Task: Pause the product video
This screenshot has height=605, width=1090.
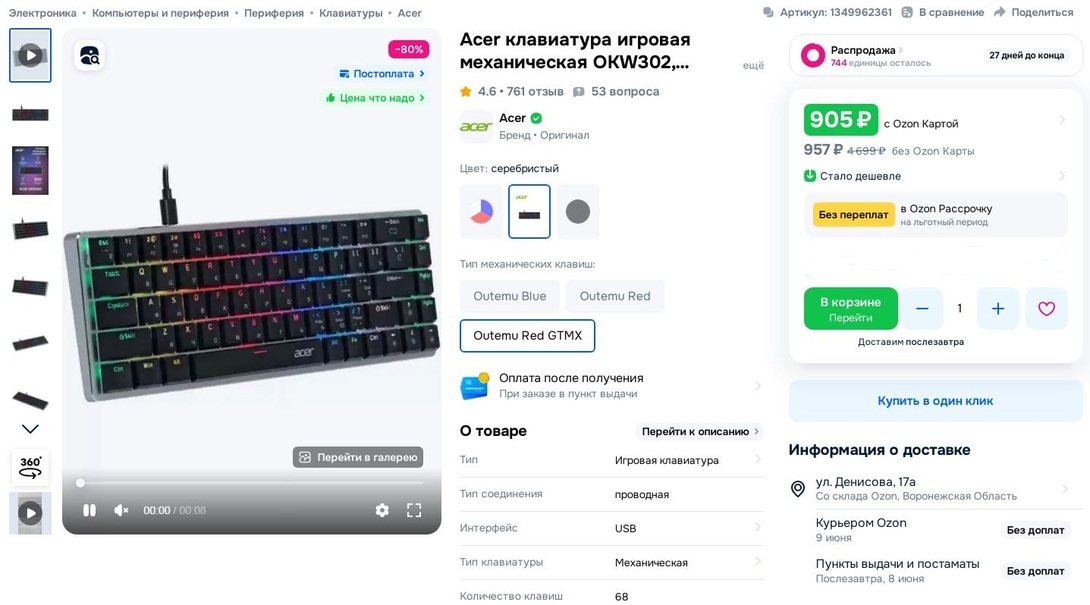Action: pyautogui.click(x=90, y=510)
